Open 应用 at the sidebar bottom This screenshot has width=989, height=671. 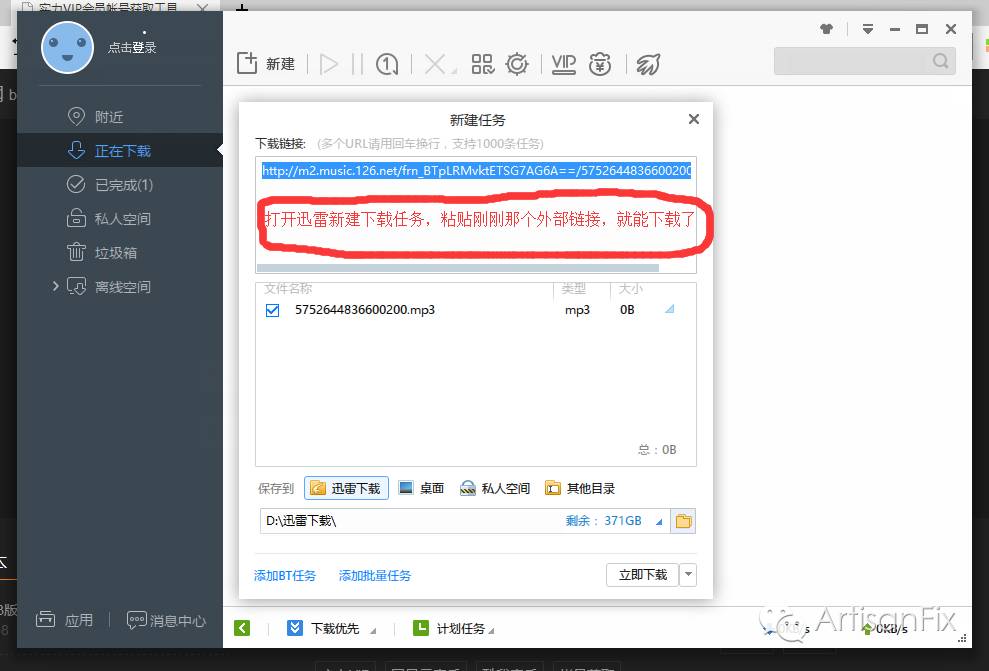pyautogui.click(x=64, y=620)
